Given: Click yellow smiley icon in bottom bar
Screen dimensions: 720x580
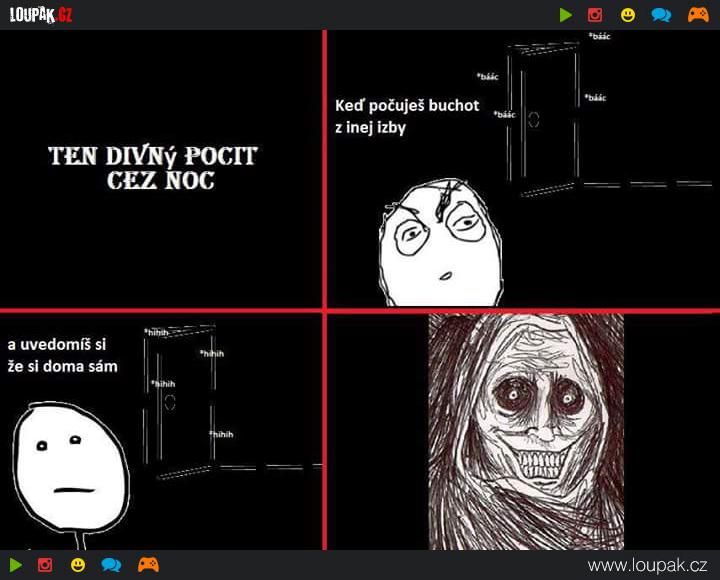Looking at the screenshot, I should pos(78,565).
